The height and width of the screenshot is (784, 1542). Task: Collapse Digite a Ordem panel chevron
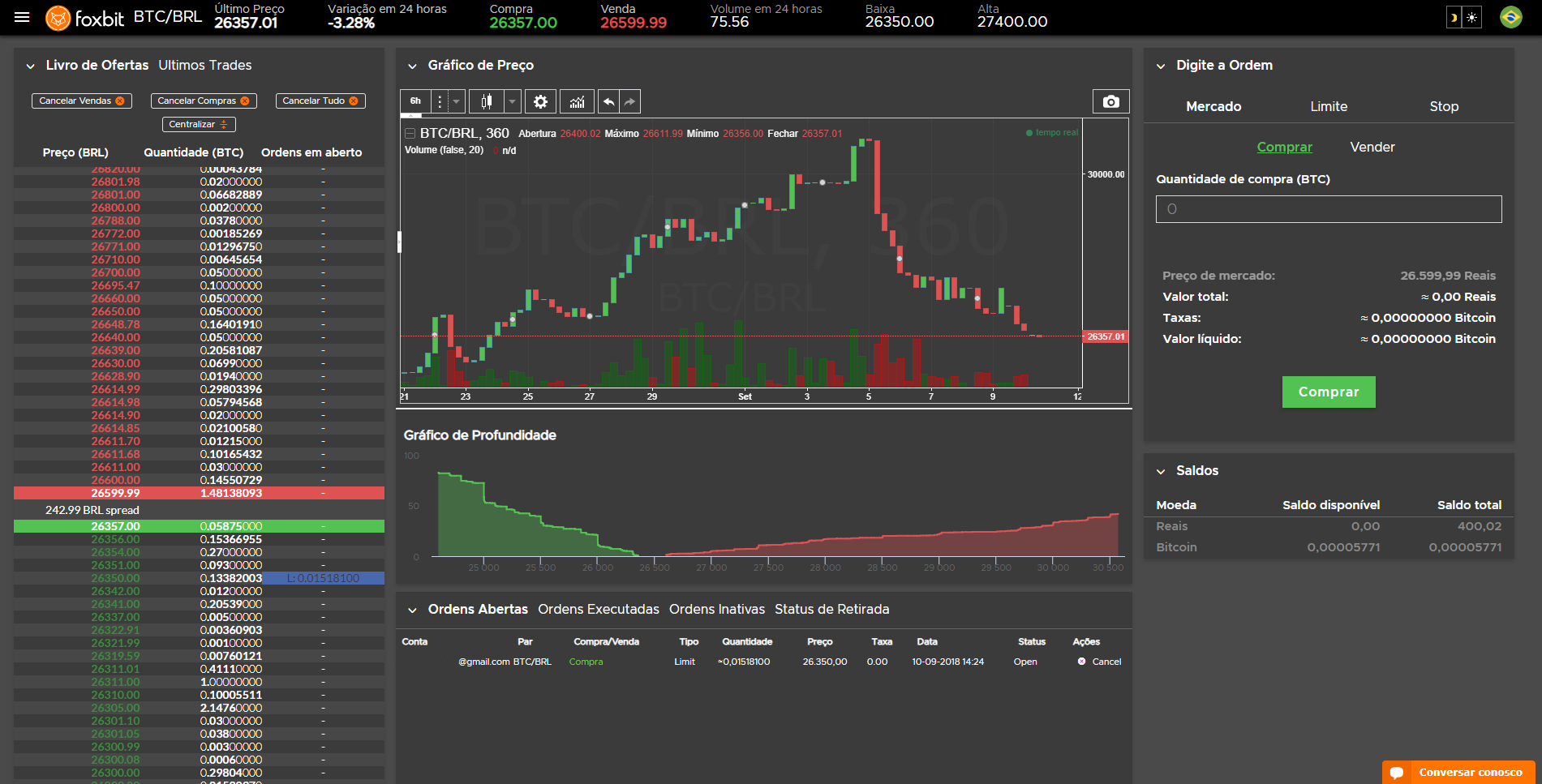(1161, 66)
